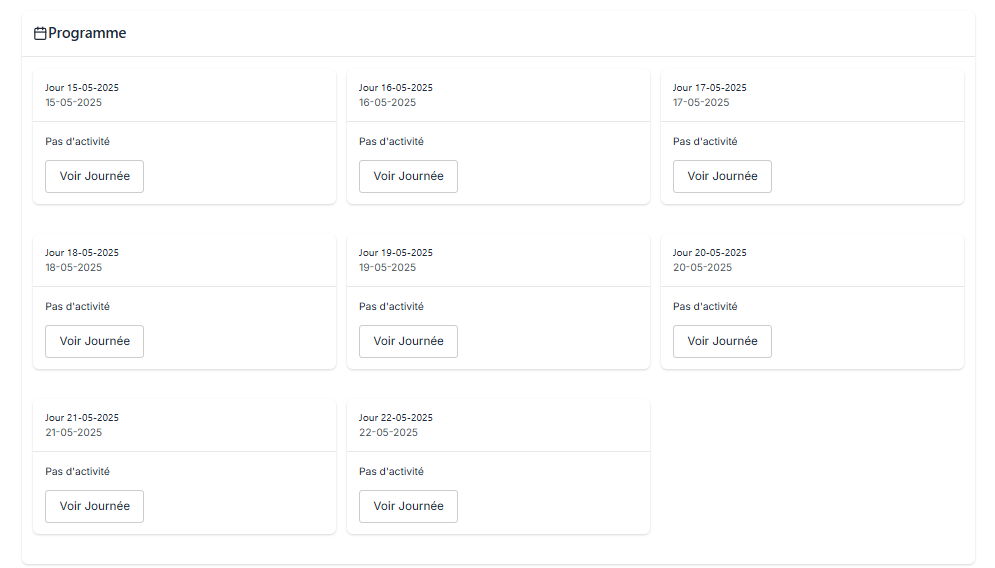Screen dimensions: 995x568
Task: Choose the "Jour 17-05-2025" heading text
Action: click(x=710, y=88)
